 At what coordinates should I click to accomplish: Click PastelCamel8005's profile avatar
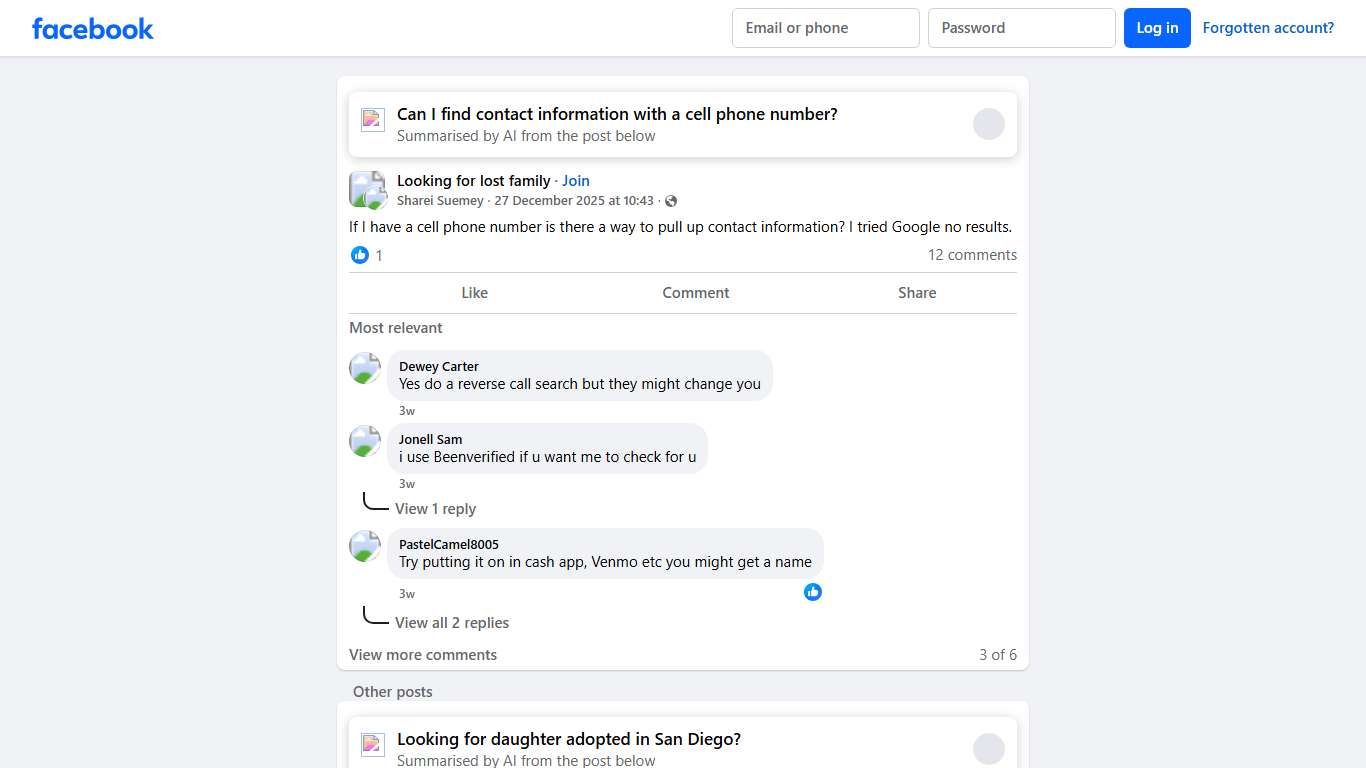(365, 546)
